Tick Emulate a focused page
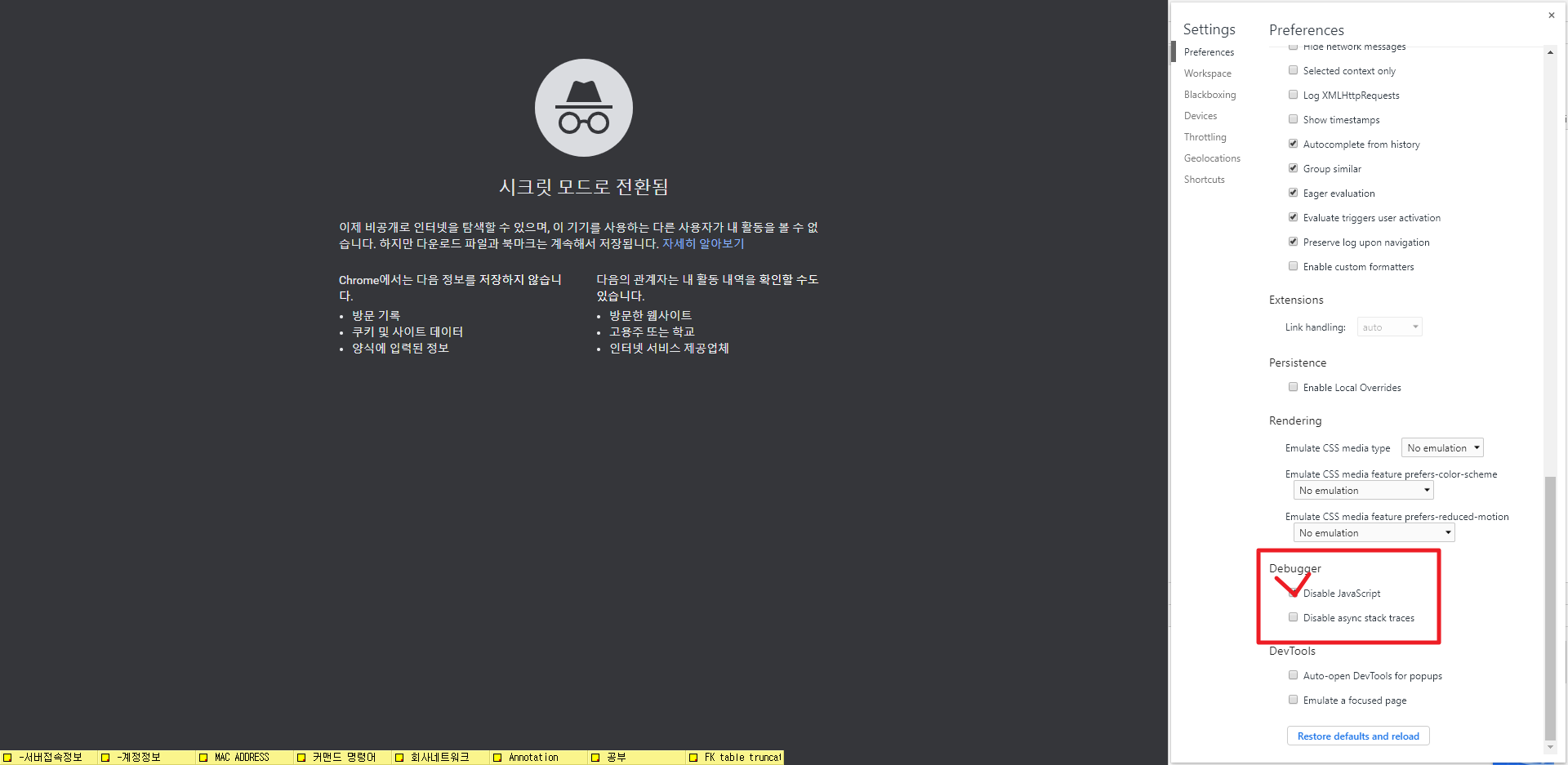The height and width of the screenshot is (765, 1568). pyautogui.click(x=1293, y=700)
